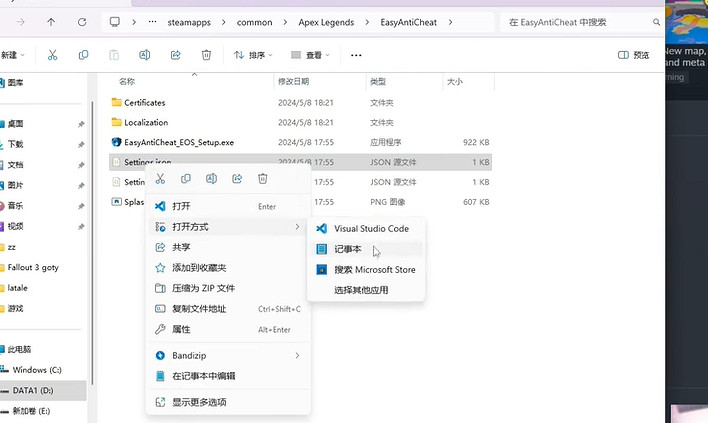
Task: Click the This PC monitor icon in address bar
Action: (115, 22)
